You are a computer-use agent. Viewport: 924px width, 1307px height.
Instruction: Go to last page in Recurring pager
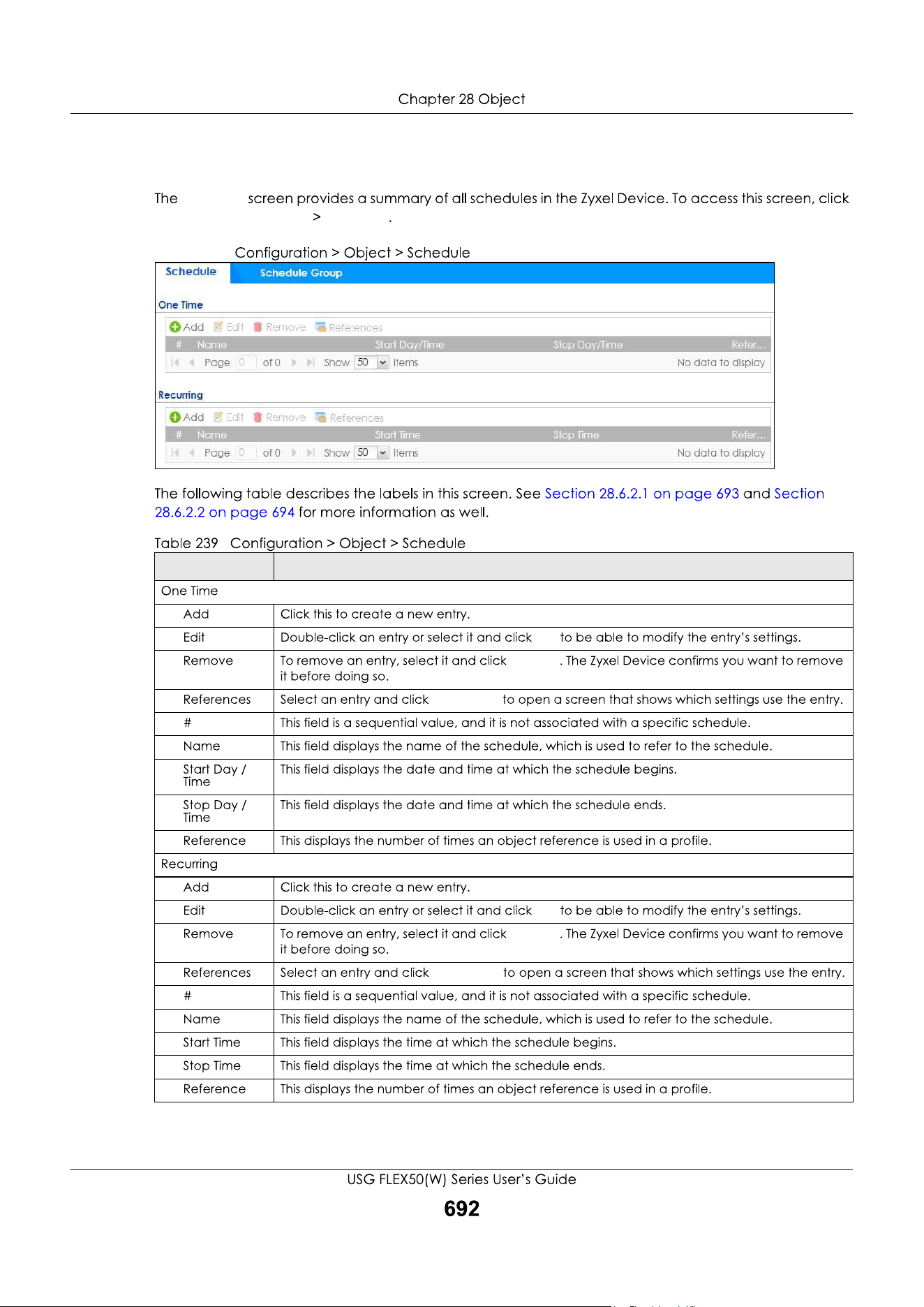pyautogui.click(x=311, y=452)
